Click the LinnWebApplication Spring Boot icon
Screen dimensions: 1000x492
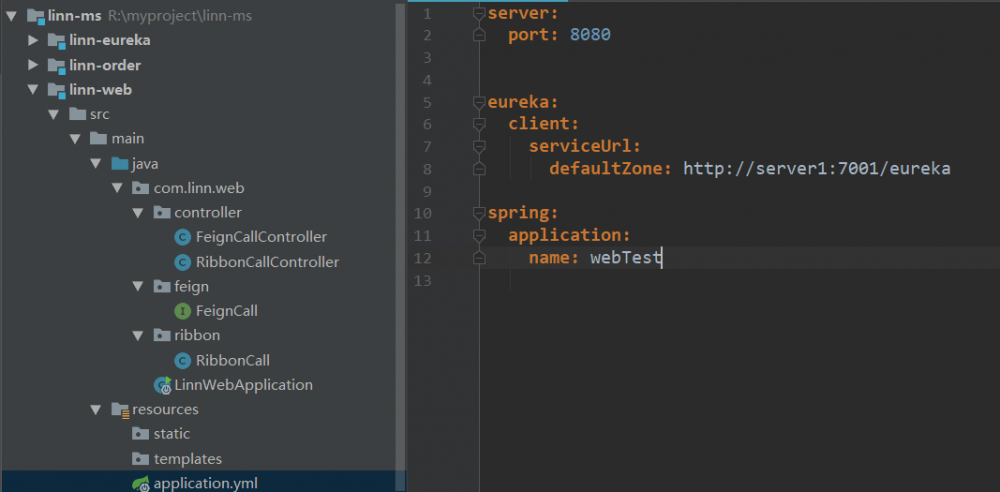(x=162, y=385)
